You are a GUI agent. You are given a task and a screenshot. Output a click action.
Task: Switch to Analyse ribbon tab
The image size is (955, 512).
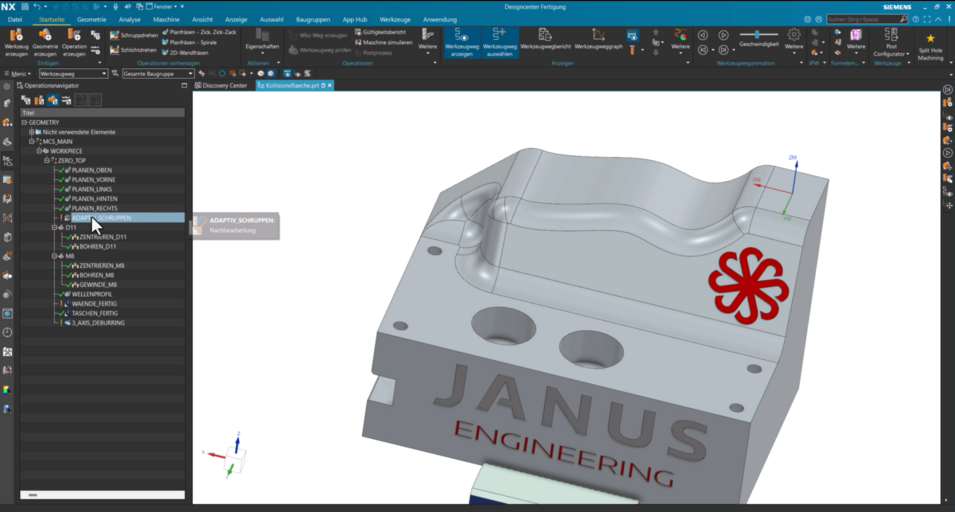click(130, 19)
